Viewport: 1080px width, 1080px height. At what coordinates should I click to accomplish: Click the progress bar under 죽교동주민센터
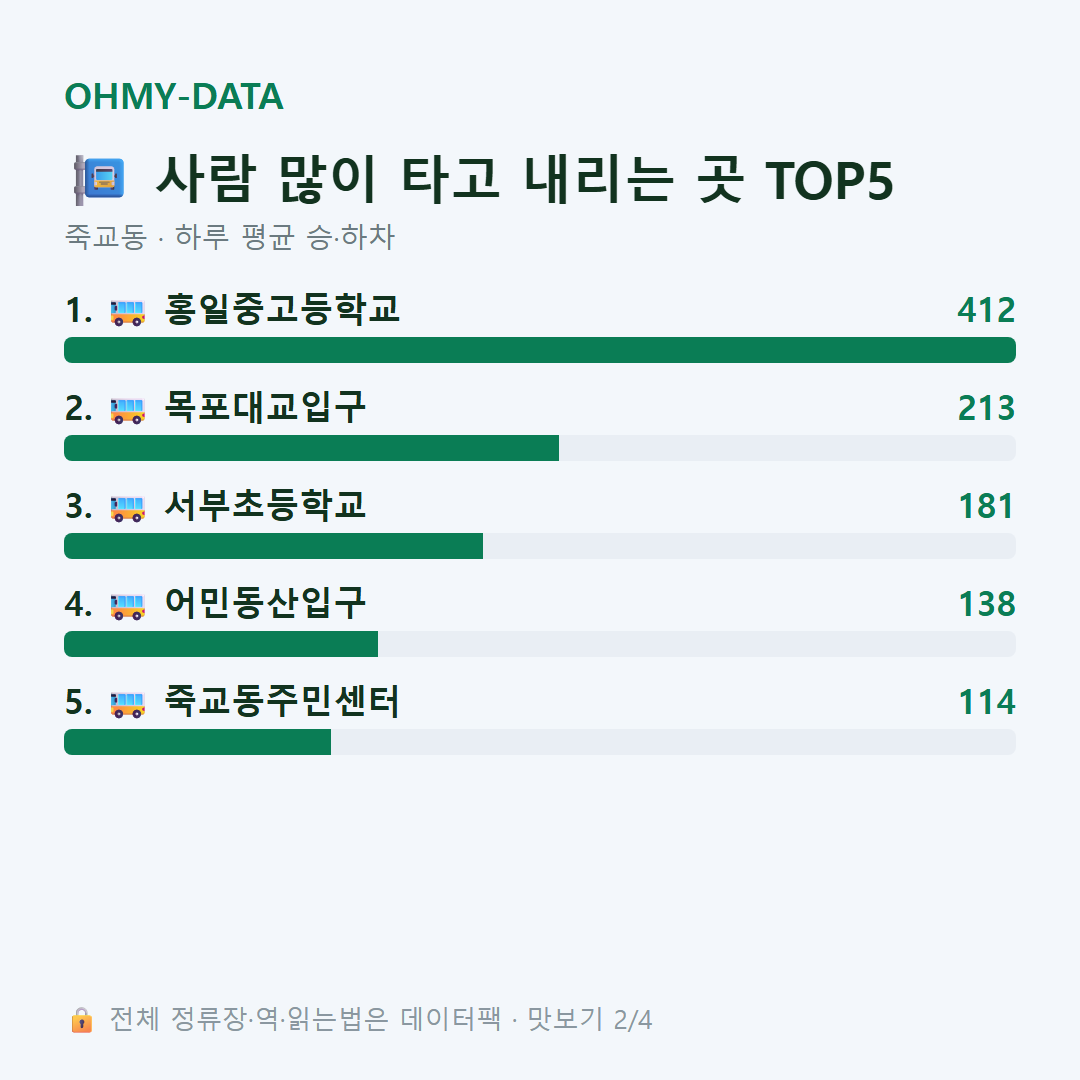(x=540, y=742)
